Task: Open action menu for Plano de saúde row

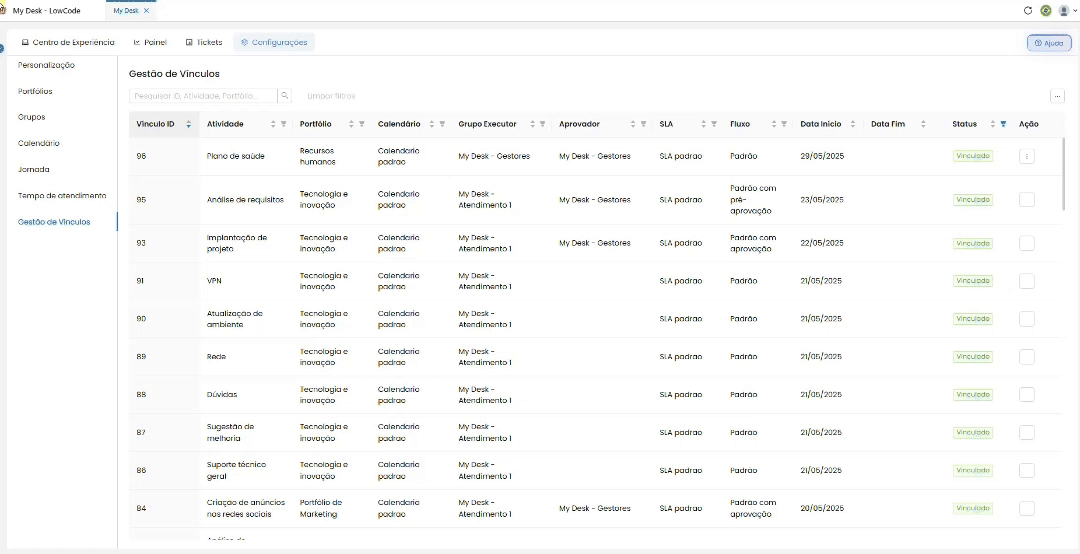Action: (1027, 156)
